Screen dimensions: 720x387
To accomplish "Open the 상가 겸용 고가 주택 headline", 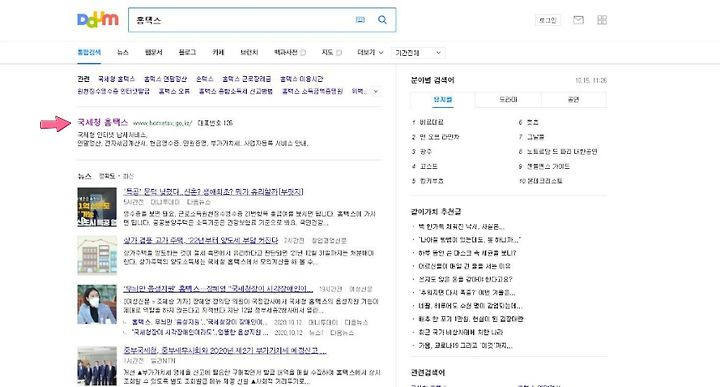I will pyautogui.click(x=201, y=240).
